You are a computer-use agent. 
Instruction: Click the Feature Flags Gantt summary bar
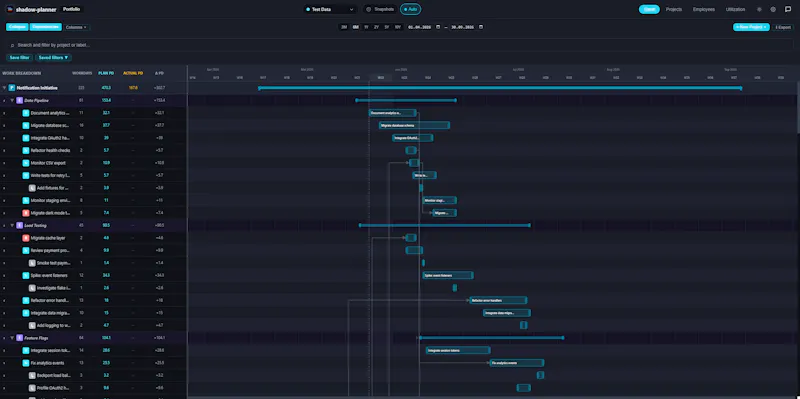coord(491,338)
